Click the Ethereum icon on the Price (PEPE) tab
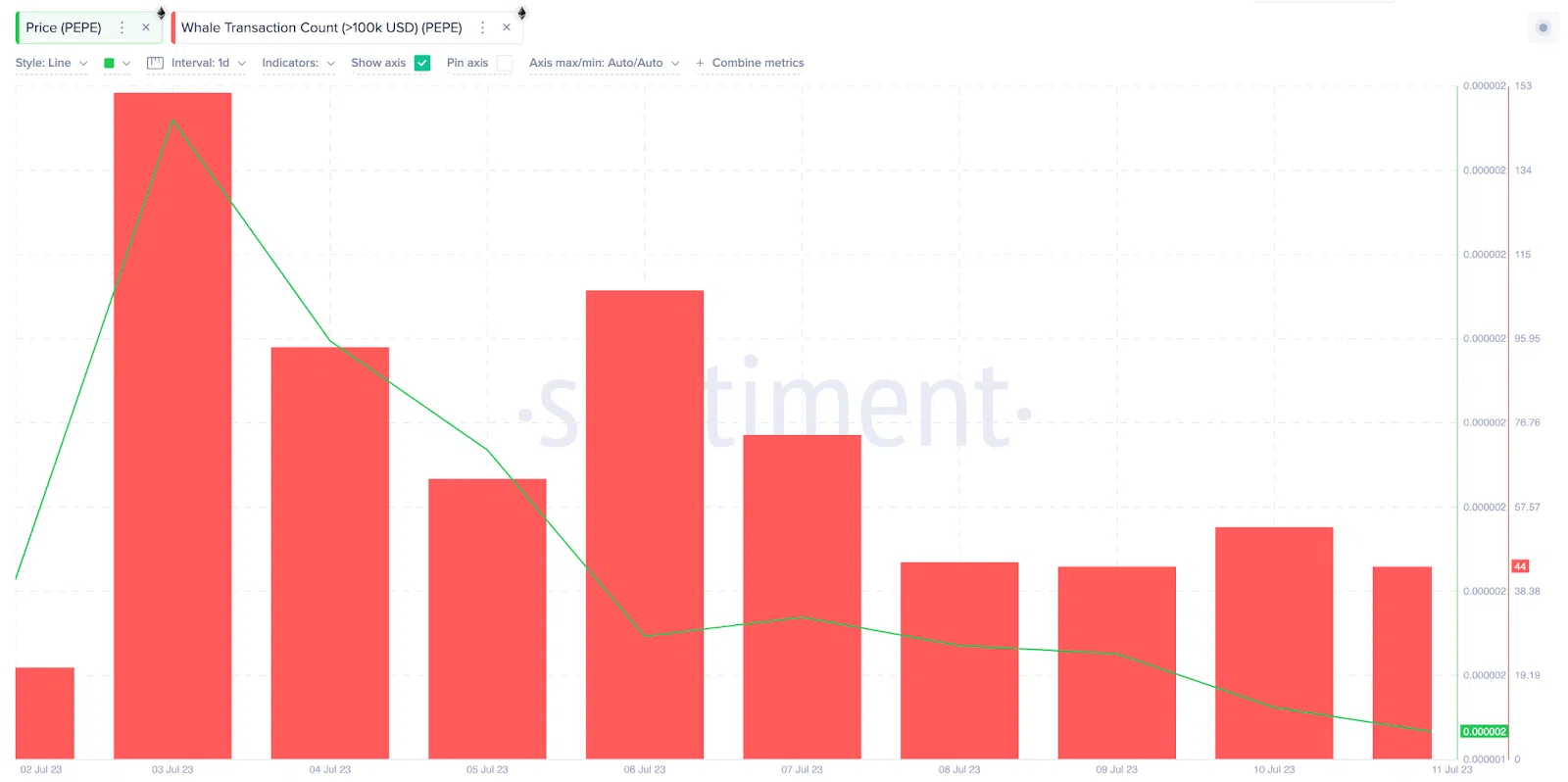 click(x=162, y=13)
